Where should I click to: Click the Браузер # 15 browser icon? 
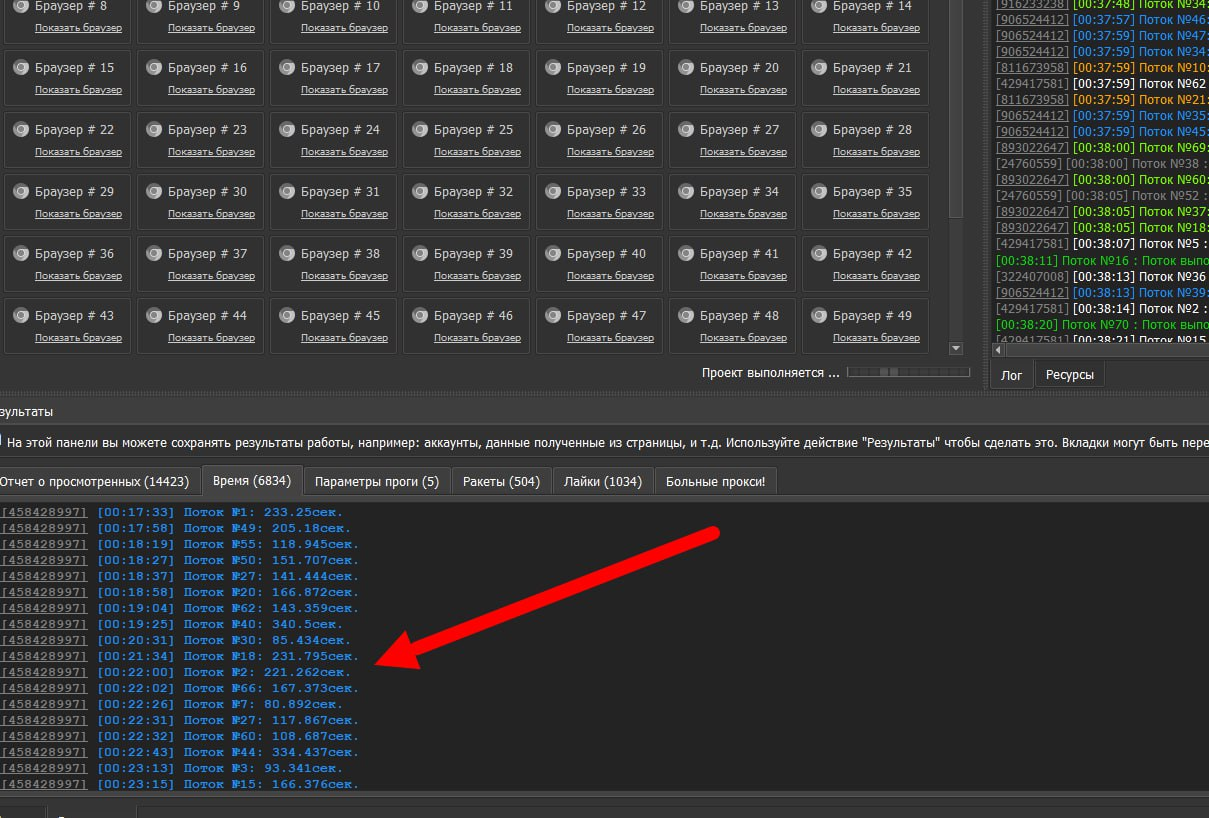(x=20, y=68)
